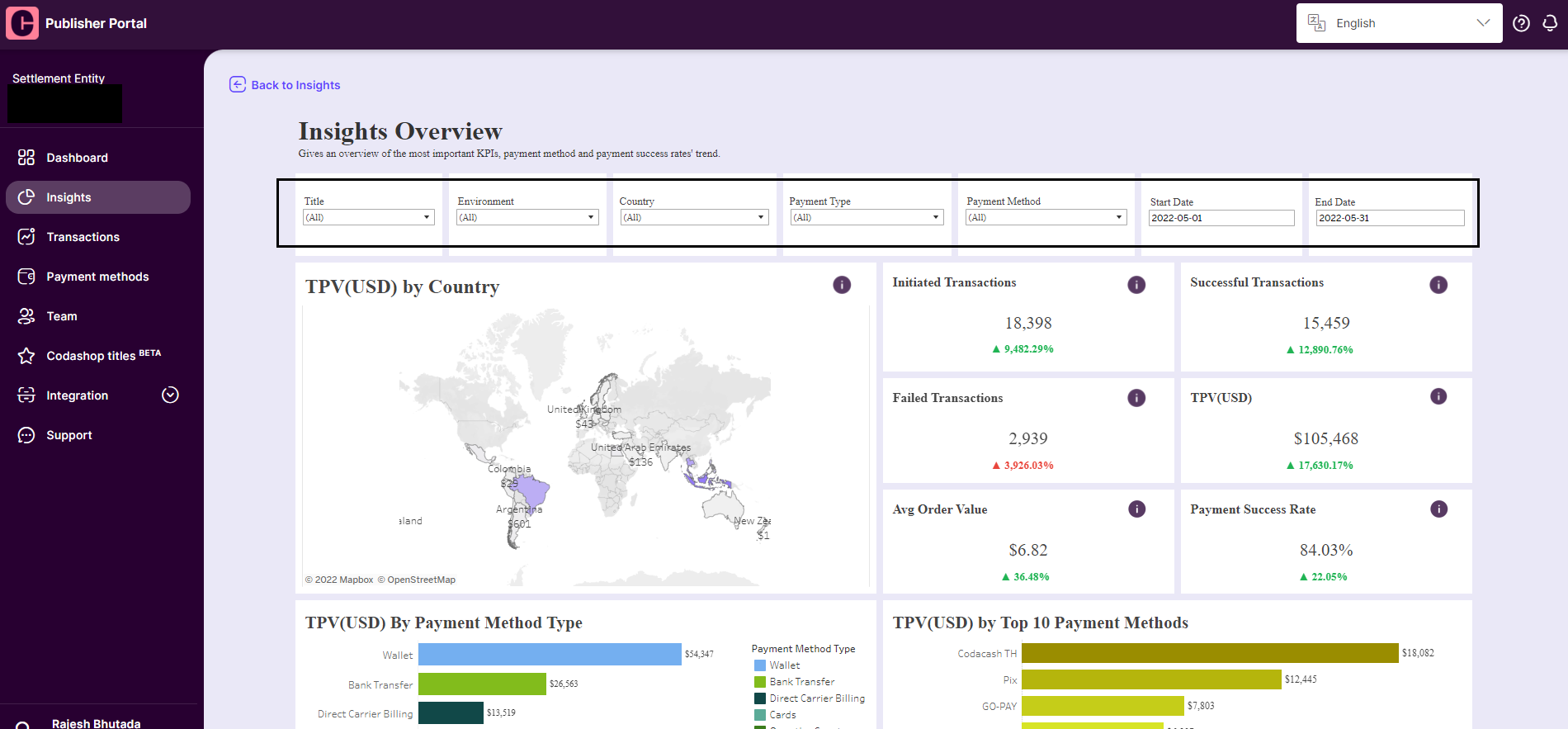This screenshot has height=729, width=1568.
Task: Open the Payment Method filter dropdown
Action: (x=1046, y=217)
